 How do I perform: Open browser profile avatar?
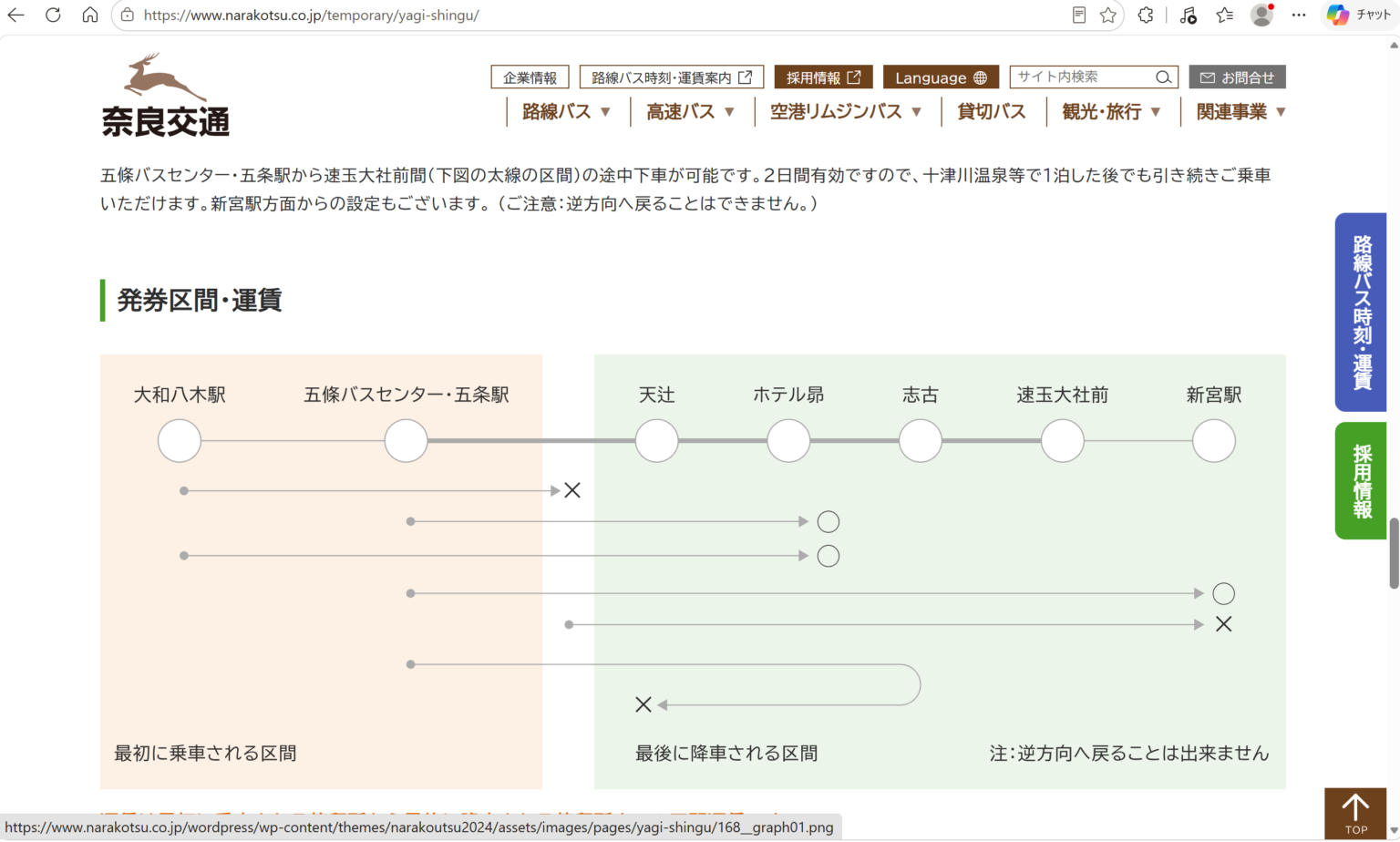click(1261, 15)
